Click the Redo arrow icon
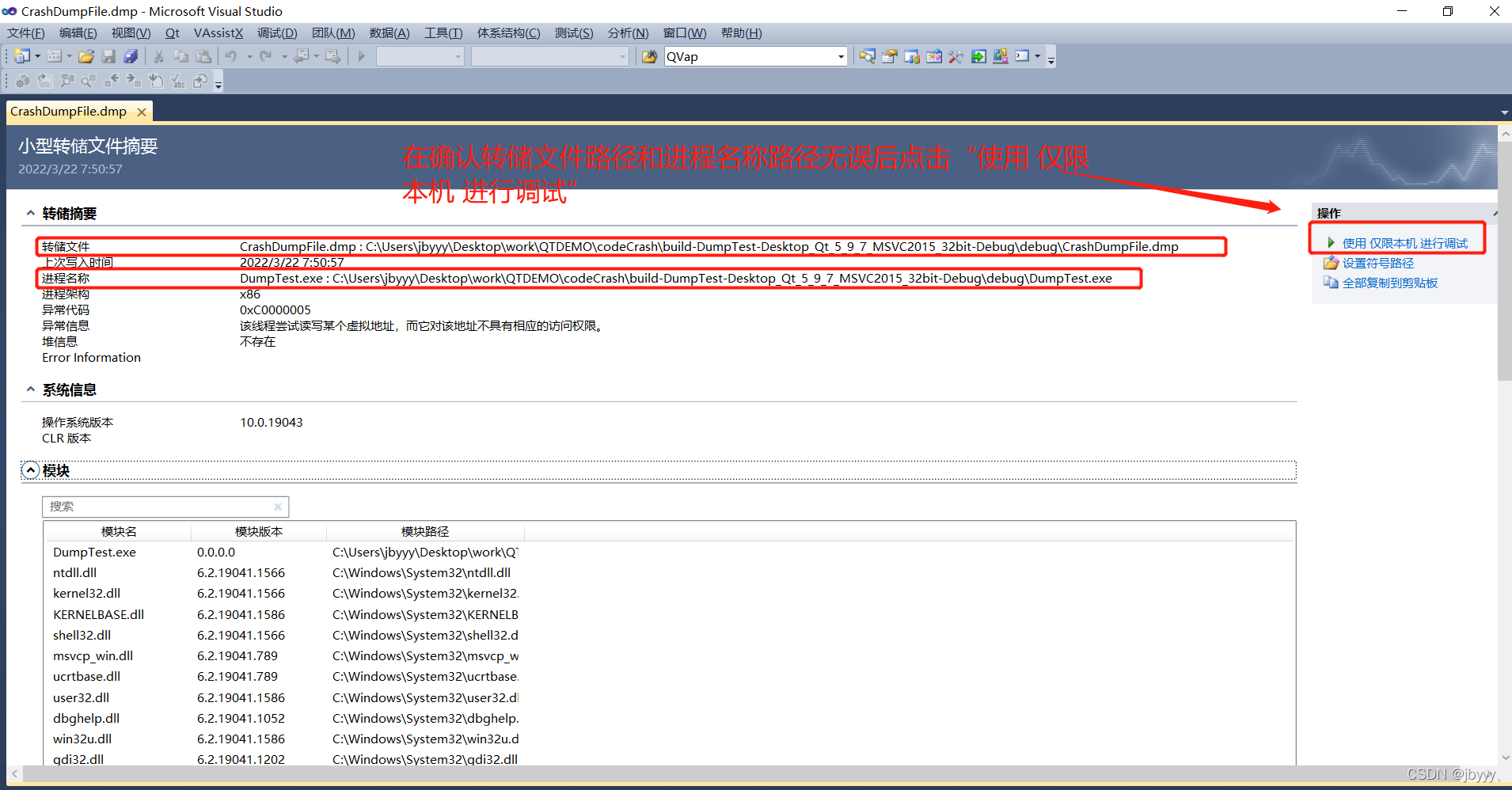Image resolution: width=1512 pixels, height=790 pixels. pyautogui.click(x=266, y=56)
